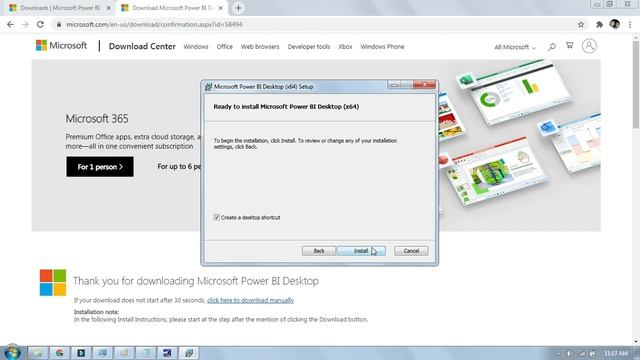Screen dimensions: 640x360
Task: Go back to previous browser page
Action: click(10, 24)
